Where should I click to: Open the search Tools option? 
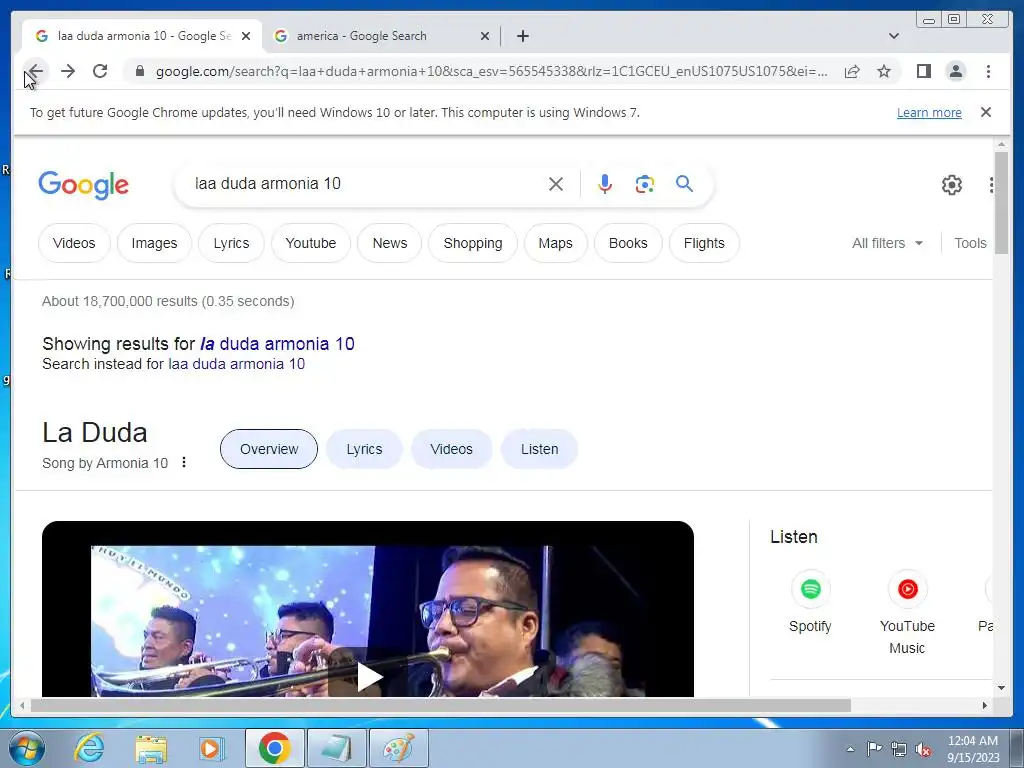pyautogui.click(x=970, y=243)
